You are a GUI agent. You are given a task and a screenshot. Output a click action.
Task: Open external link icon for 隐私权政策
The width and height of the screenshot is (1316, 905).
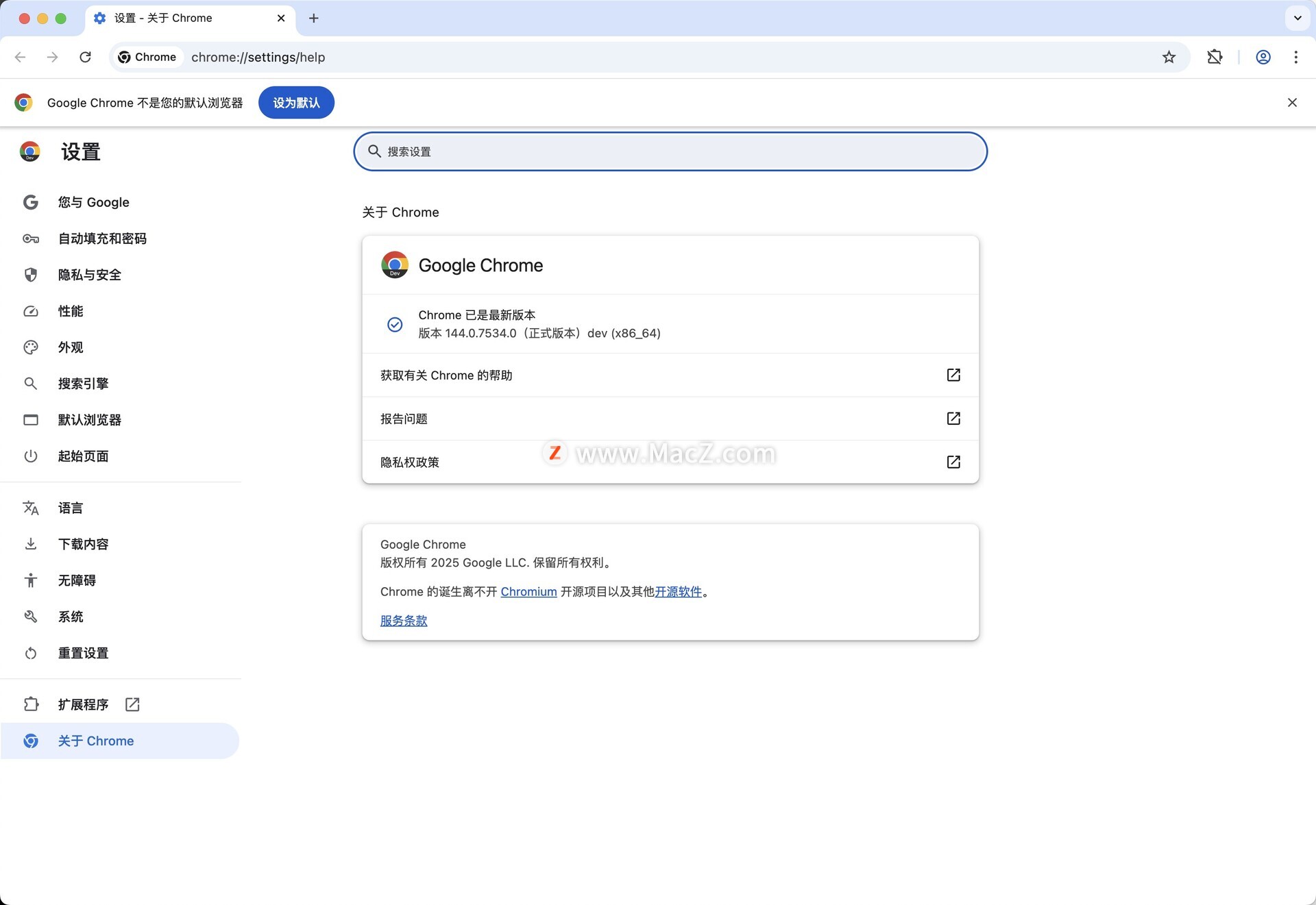coord(953,462)
